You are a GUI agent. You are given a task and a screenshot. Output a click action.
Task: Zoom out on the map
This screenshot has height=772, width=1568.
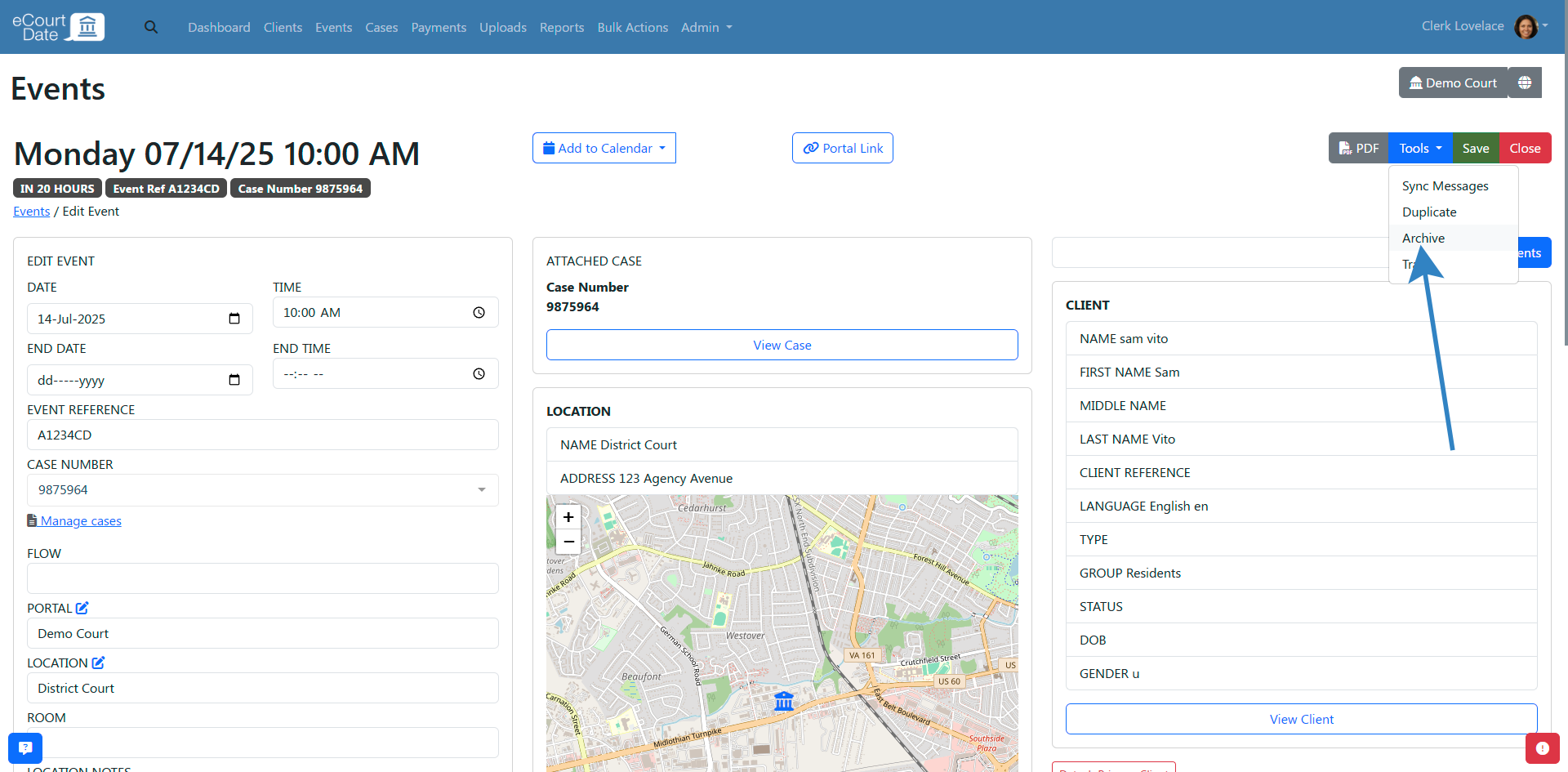[x=568, y=541]
